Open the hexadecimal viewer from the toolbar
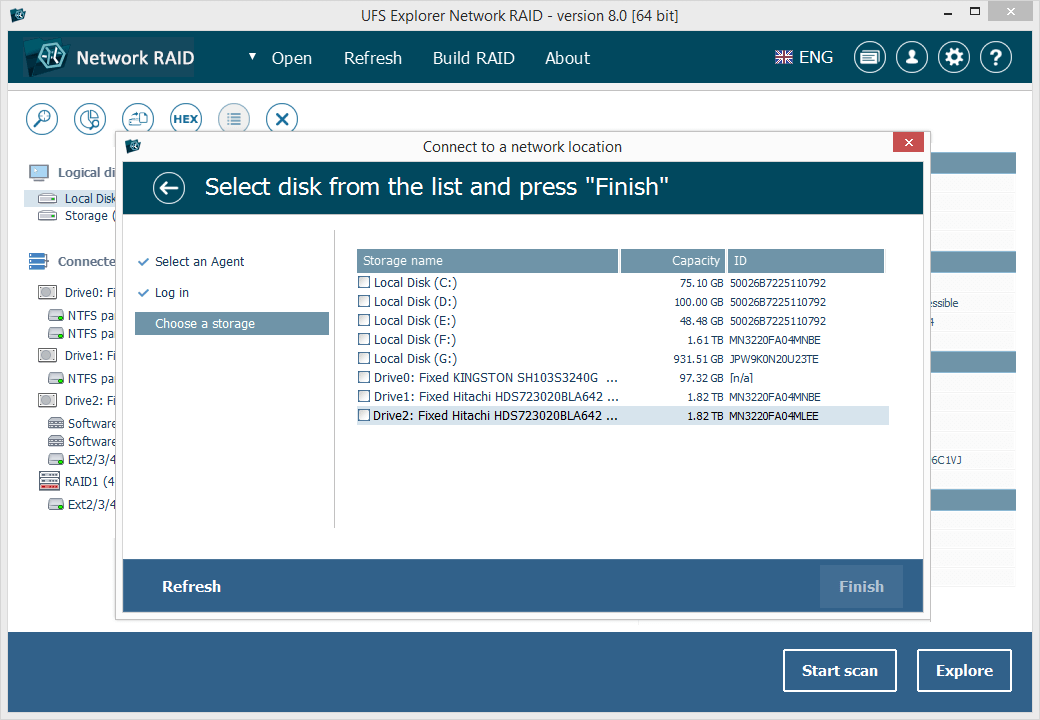Screen dimensions: 1040x720 185,118
